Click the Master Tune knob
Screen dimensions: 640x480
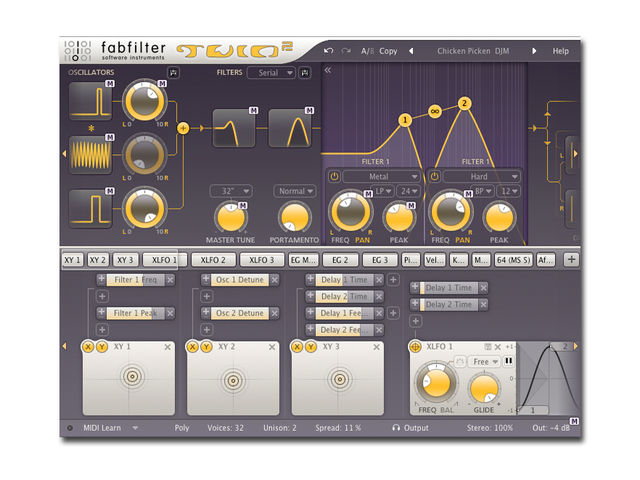pyautogui.click(x=231, y=218)
